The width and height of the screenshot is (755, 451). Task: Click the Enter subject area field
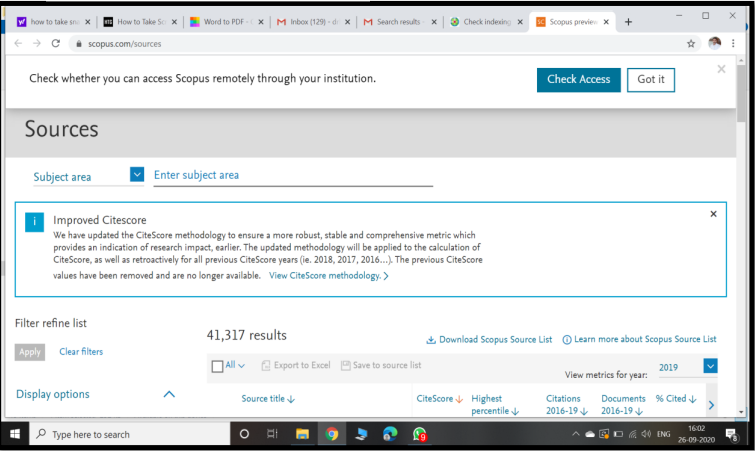pyautogui.click(x=292, y=175)
